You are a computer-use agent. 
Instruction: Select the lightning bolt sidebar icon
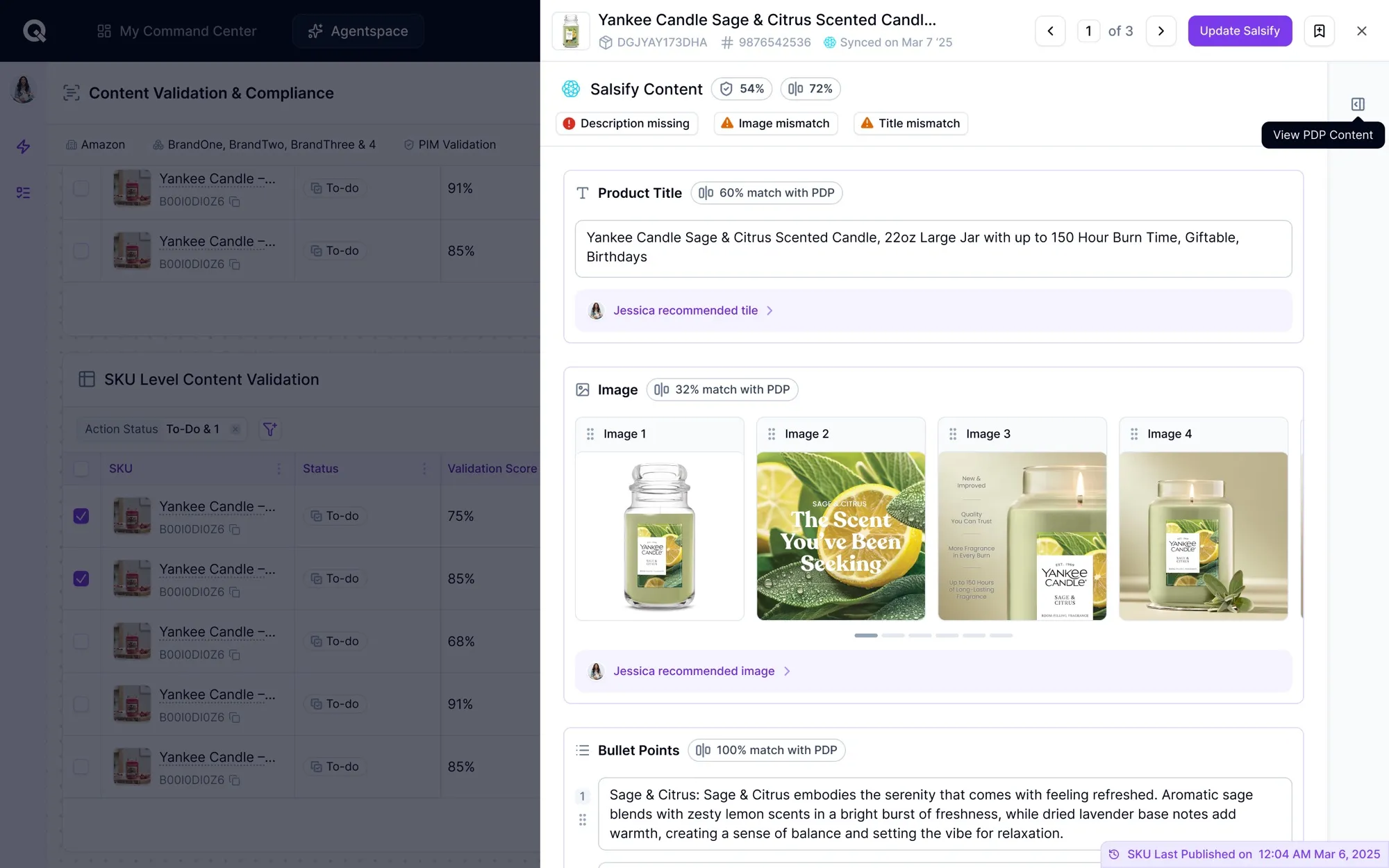(x=24, y=147)
